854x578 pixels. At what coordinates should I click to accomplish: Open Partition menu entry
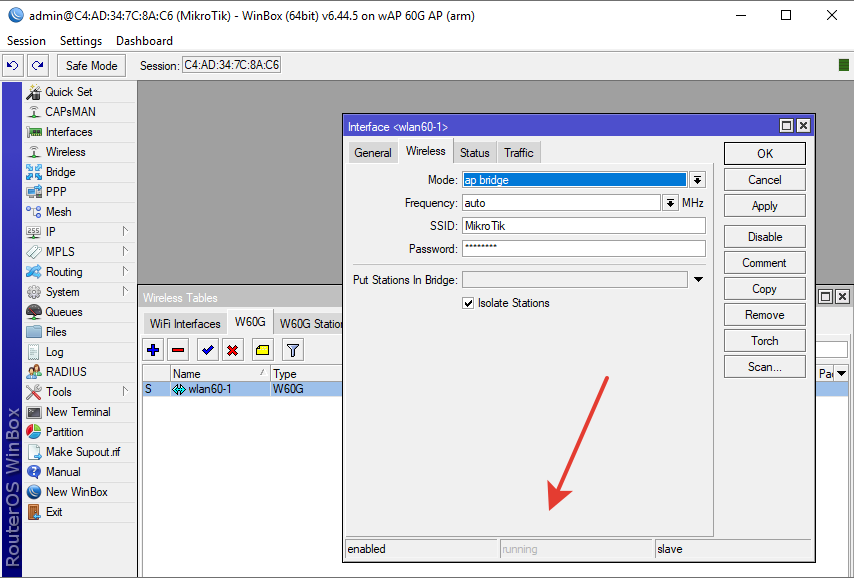[80, 432]
